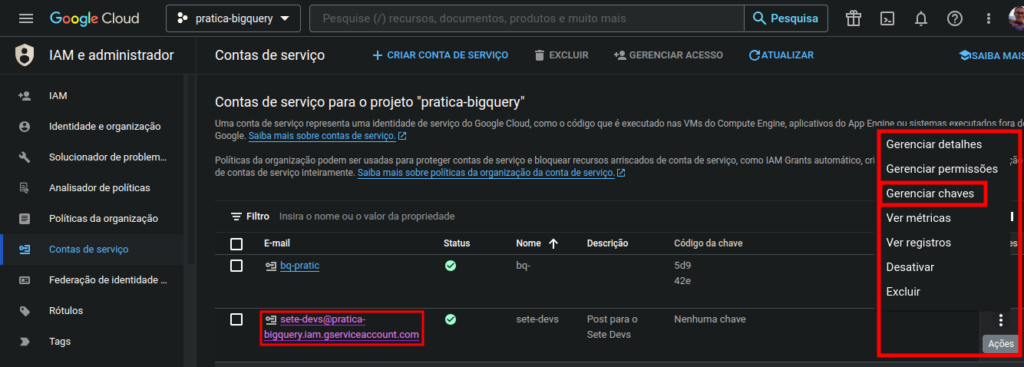Select Desativar from the menu
Viewport: 1024px width, 367px height.
coord(910,267)
